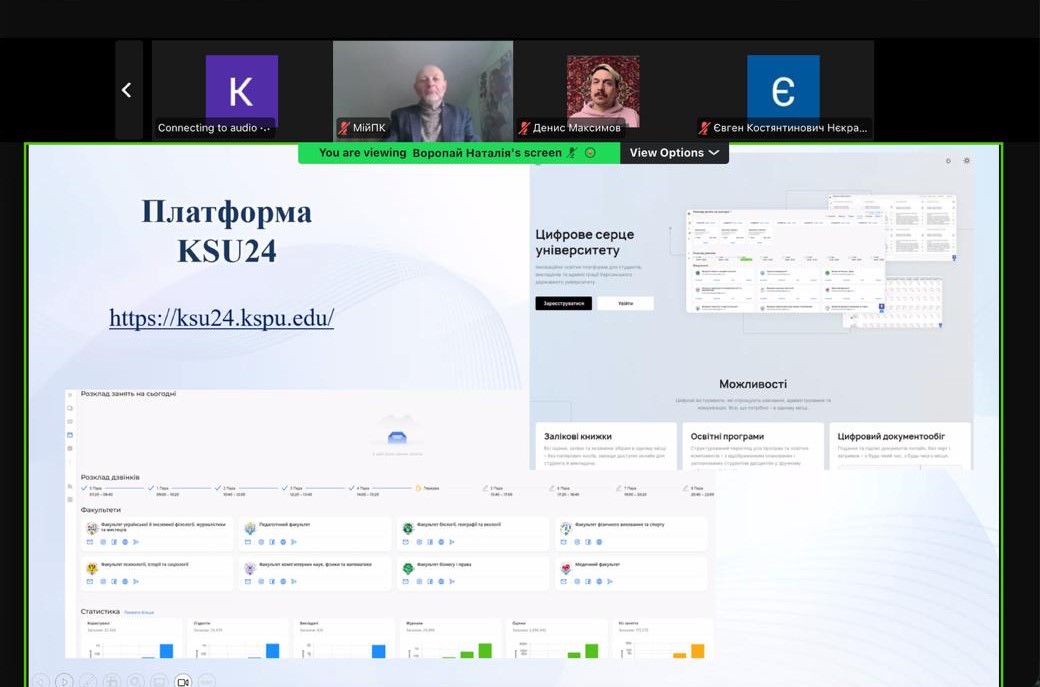
Task: Open the Цифровий документообіг feature card
Action: click(x=900, y=446)
